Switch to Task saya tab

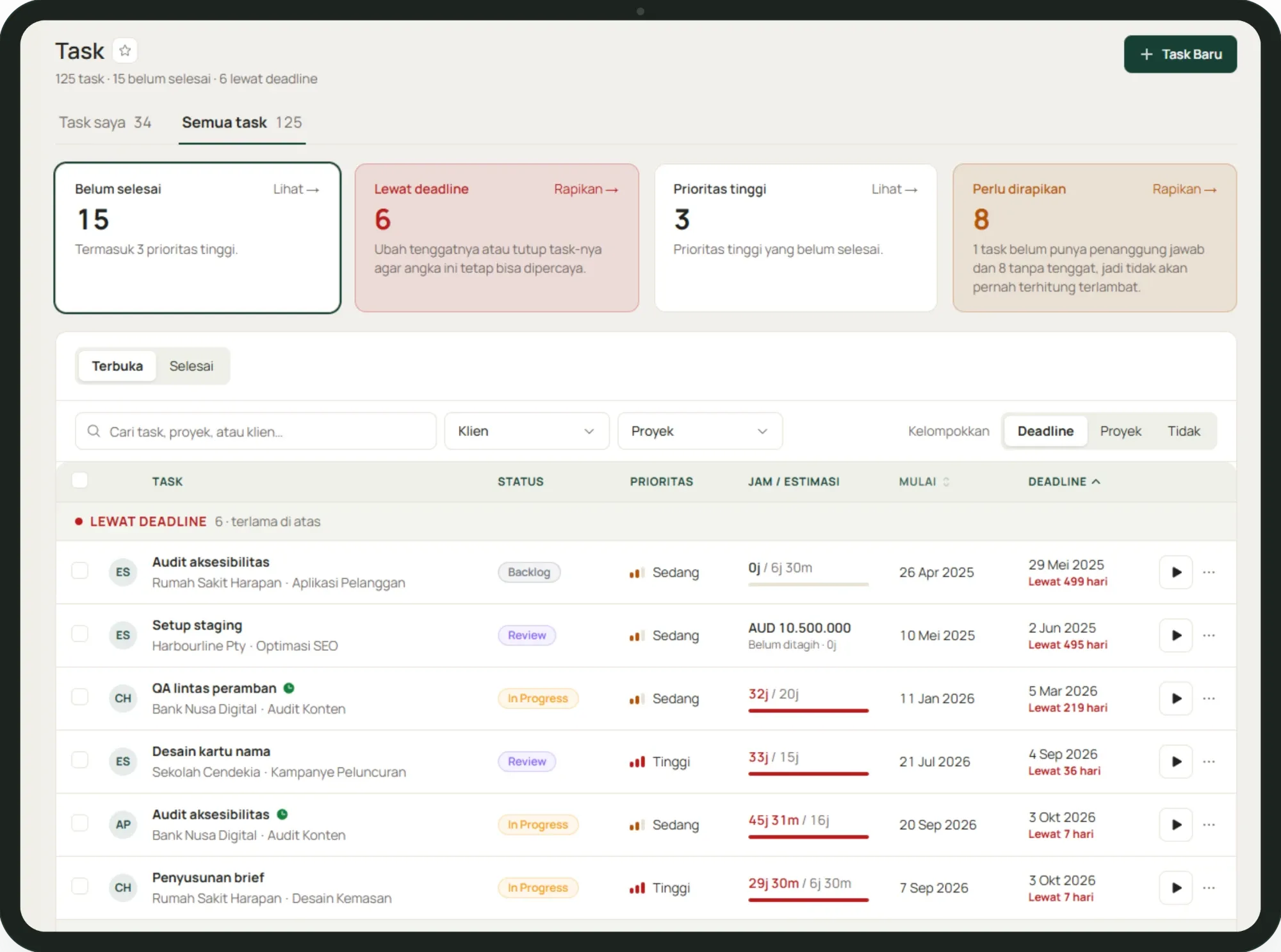coord(105,122)
